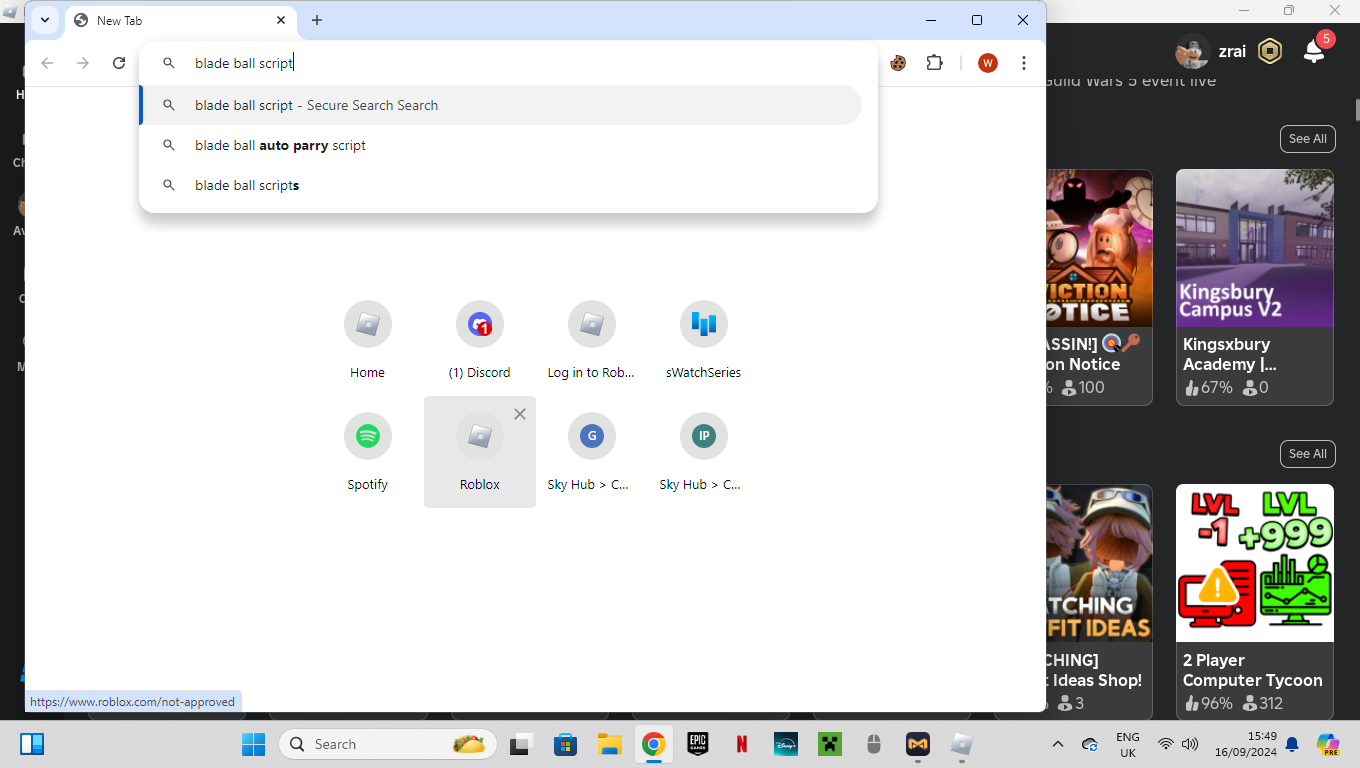
Task: Open Netflix from taskbar
Action: tap(741, 744)
